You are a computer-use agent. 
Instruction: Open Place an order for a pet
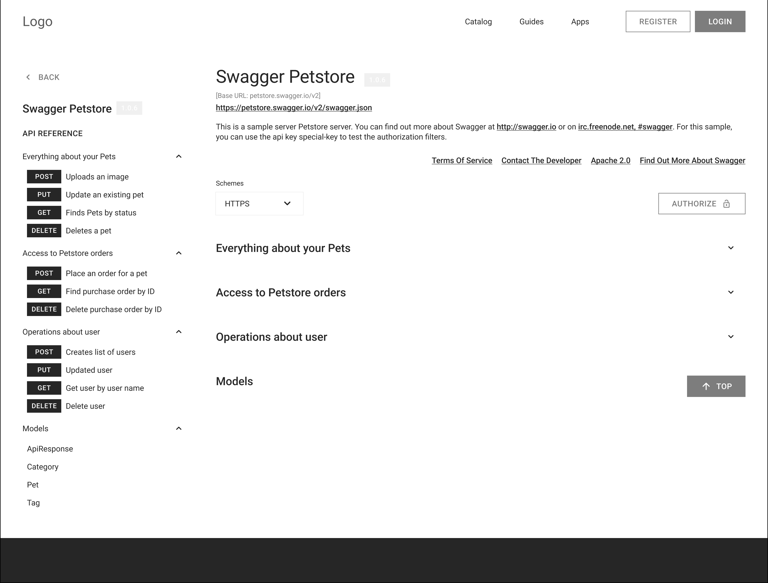point(106,273)
